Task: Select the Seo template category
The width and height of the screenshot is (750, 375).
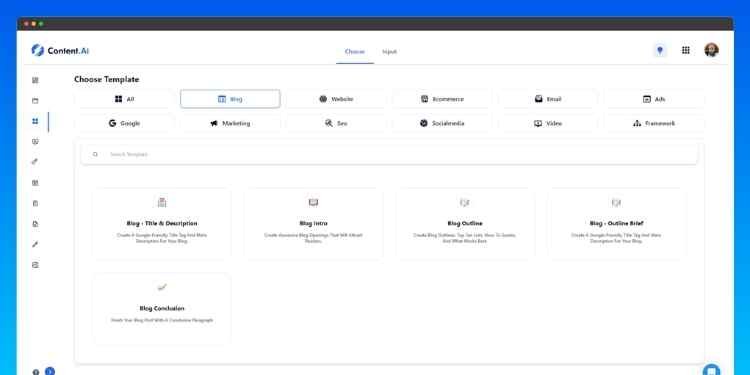Action: tap(336, 123)
